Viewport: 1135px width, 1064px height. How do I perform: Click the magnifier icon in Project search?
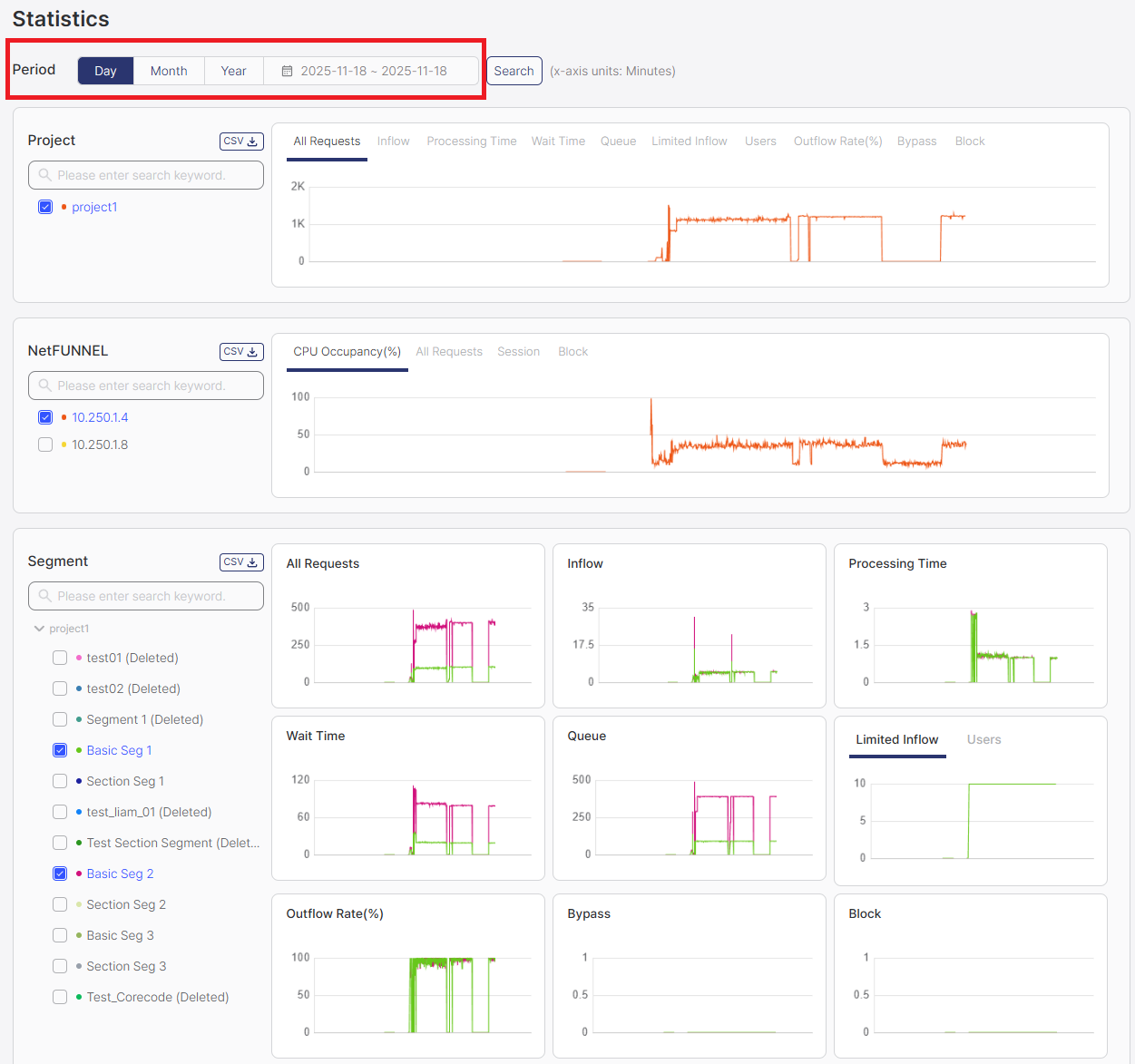tap(44, 175)
